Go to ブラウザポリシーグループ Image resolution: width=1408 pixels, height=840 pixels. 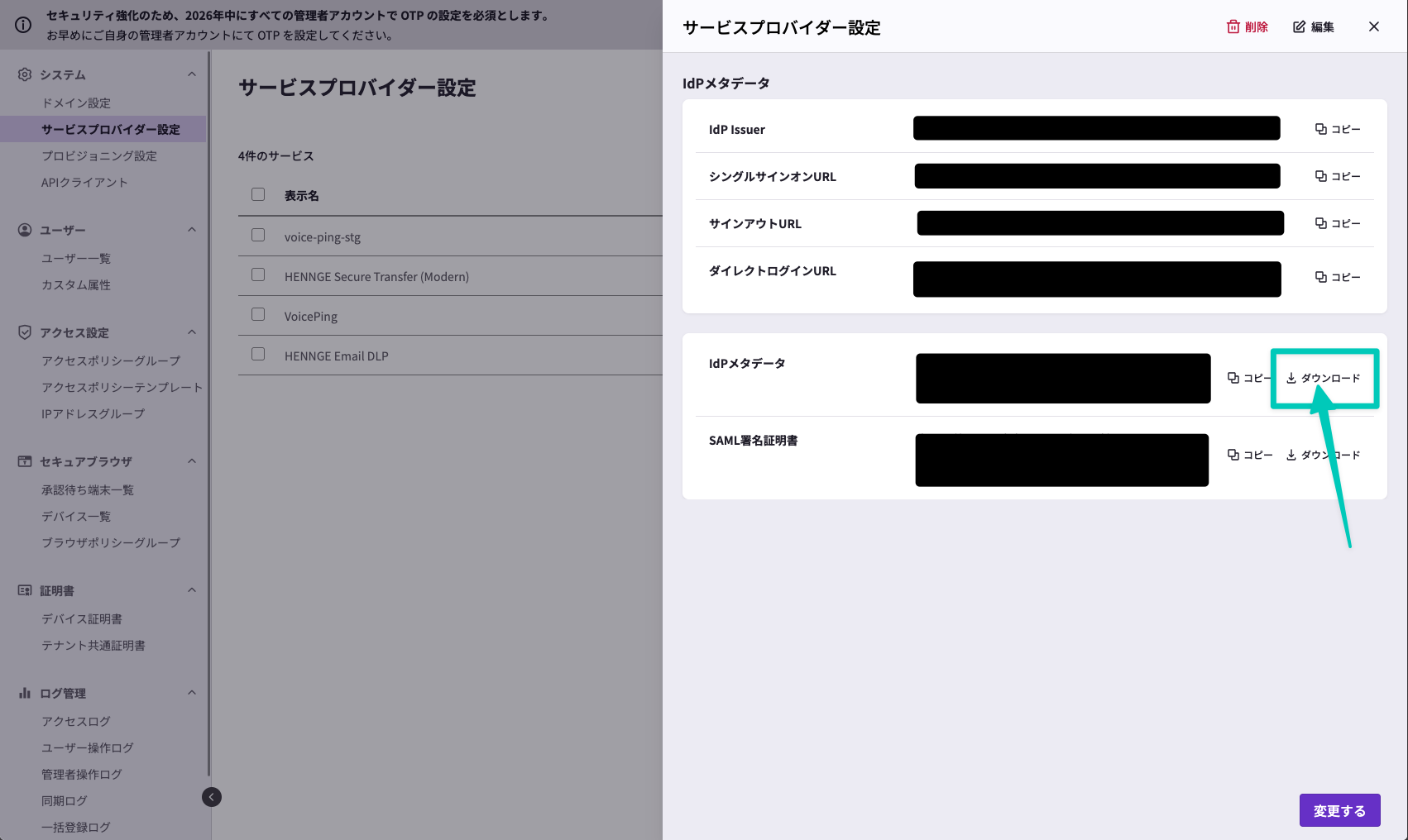point(111,543)
